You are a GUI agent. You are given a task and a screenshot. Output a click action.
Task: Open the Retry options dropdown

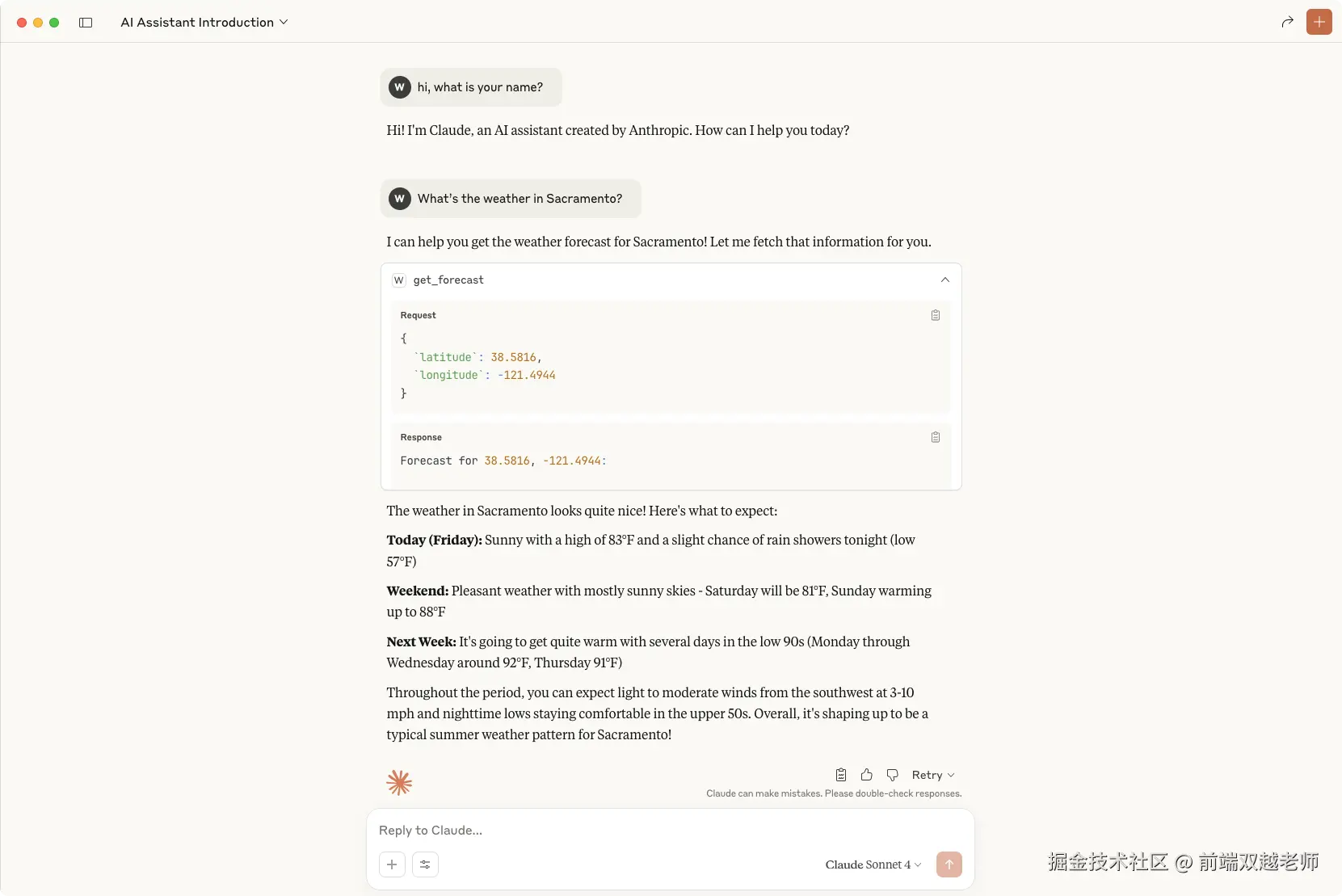pos(933,775)
